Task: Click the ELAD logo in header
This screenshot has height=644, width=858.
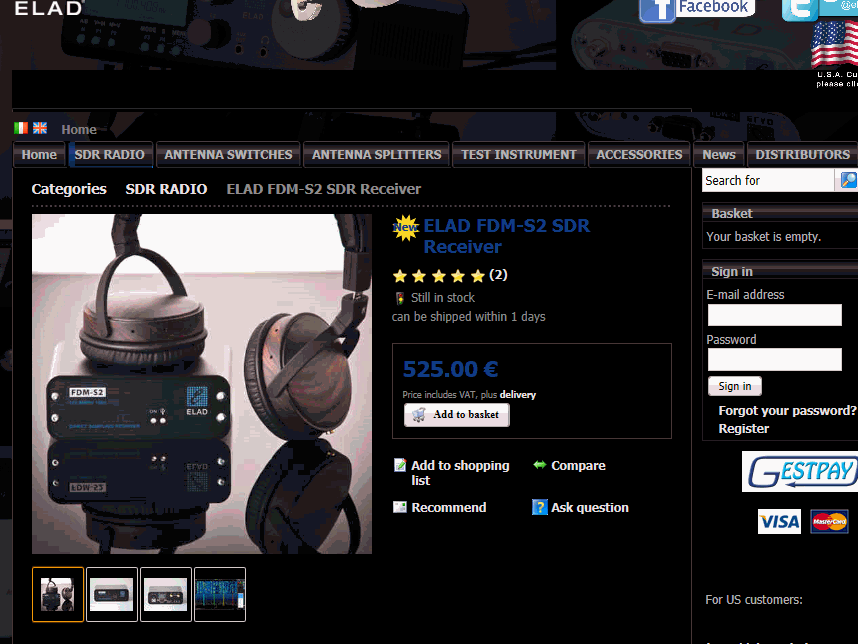Action: (49, 8)
